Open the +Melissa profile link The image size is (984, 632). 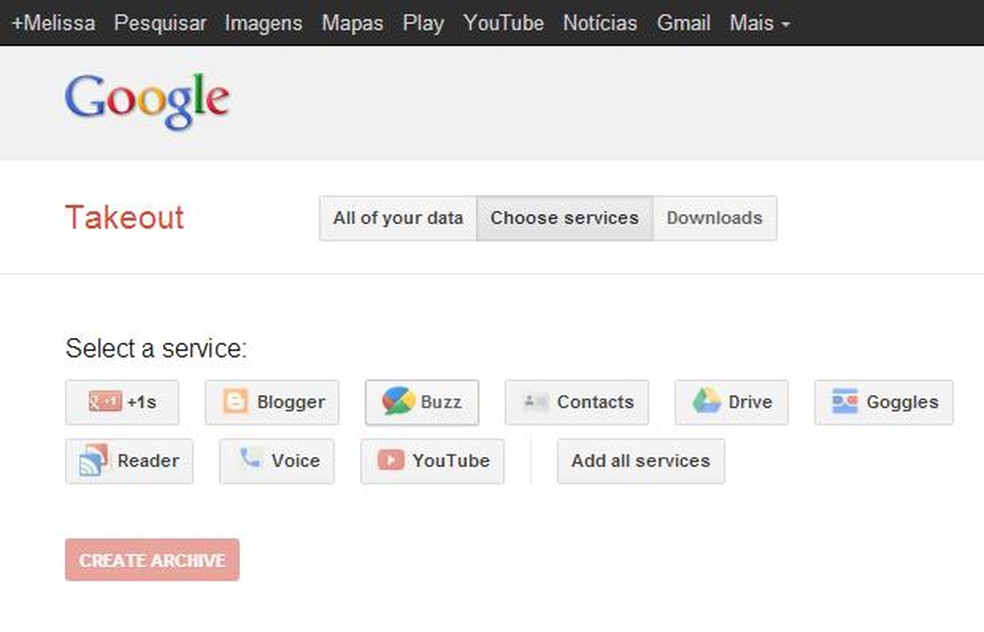click(53, 23)
